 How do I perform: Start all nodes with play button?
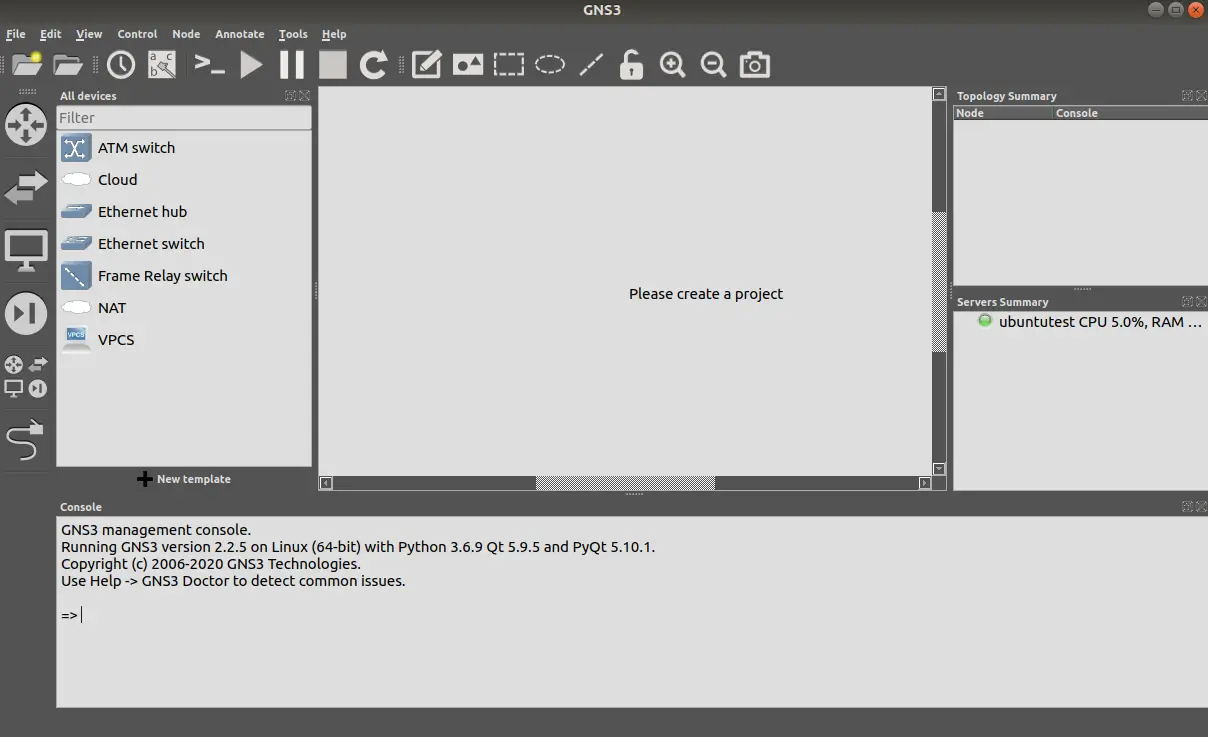tap(251, 65)
